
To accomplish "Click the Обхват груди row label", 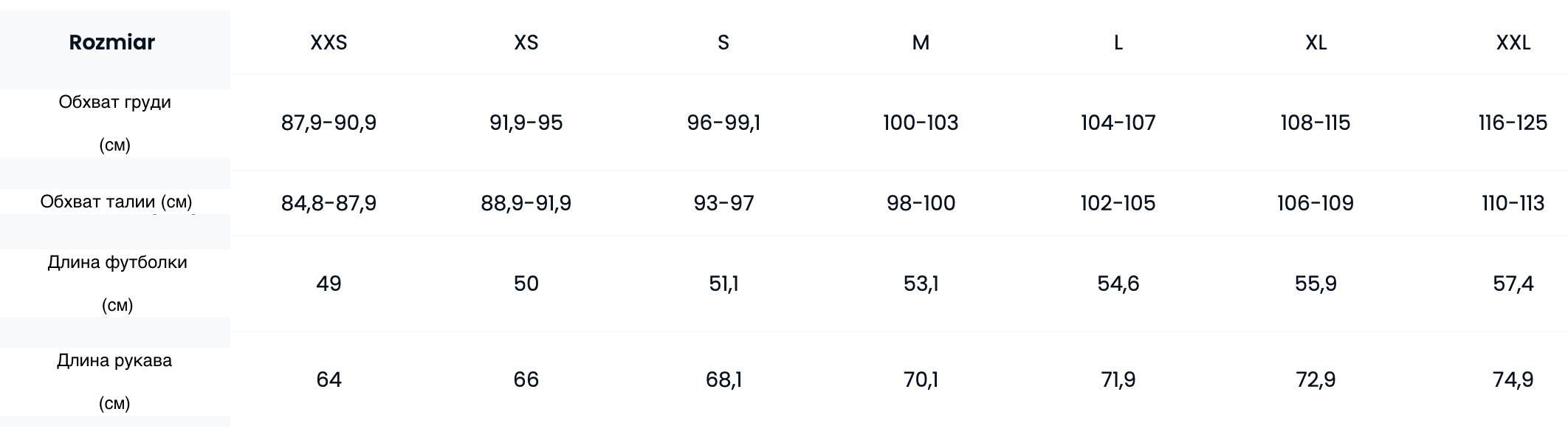I will click(114, 123).
